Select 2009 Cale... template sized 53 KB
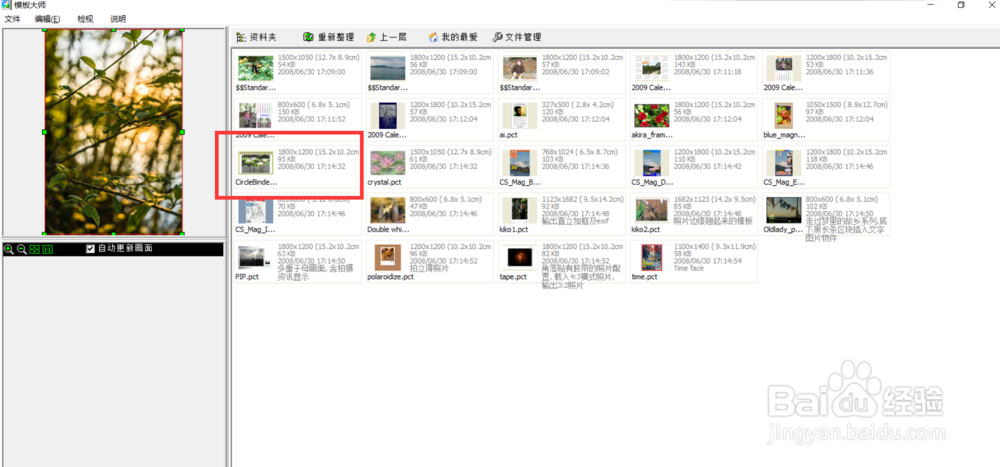The width and height of the screenshot is (1000, 467). click(x=826, y=72)
